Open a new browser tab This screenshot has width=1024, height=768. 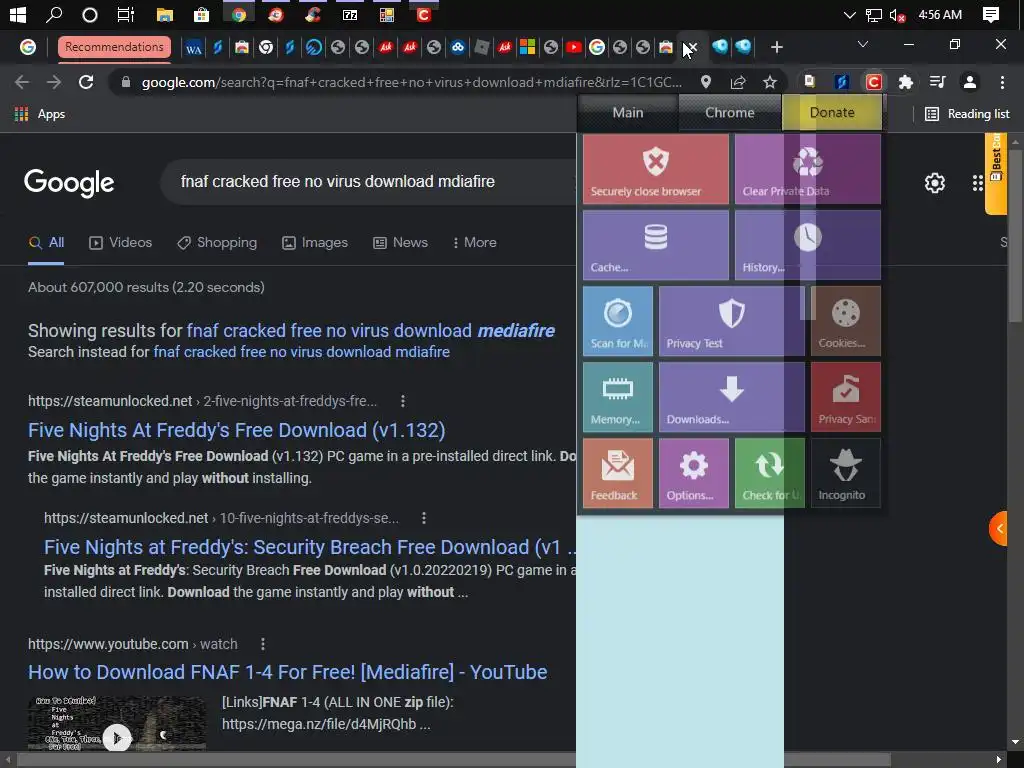(776, 47)
